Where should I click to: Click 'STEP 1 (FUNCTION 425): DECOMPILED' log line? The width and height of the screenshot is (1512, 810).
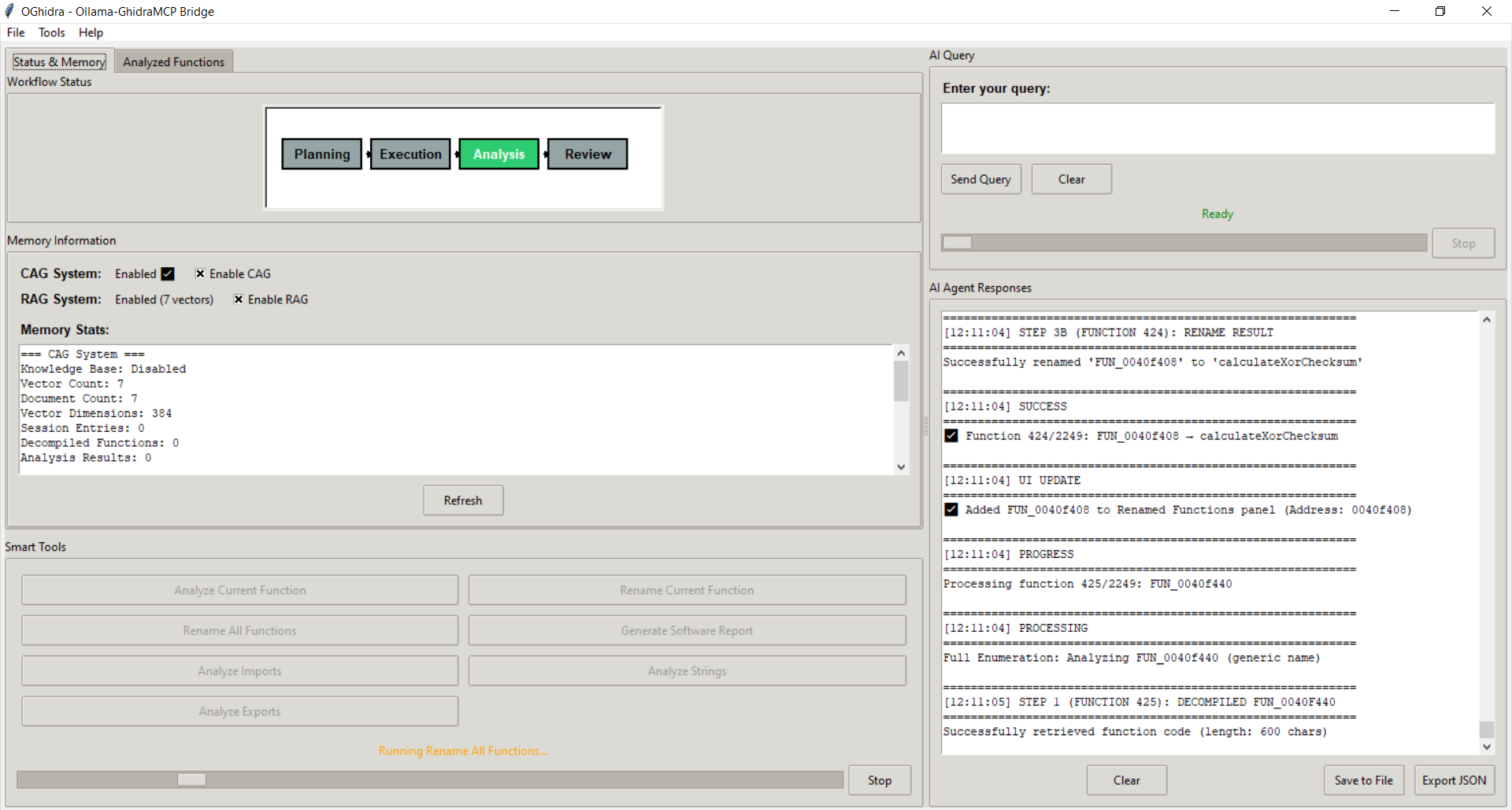coord(1140,702)
